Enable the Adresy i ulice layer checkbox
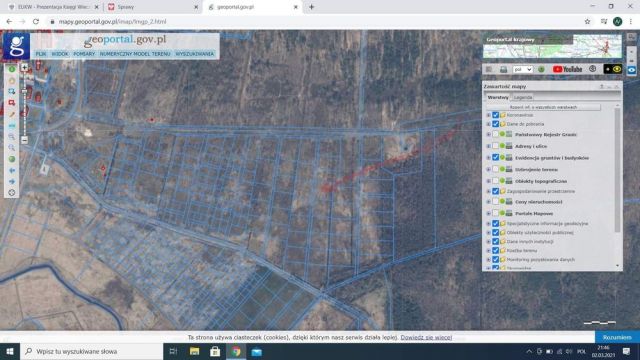Screen dimensions: 640x360 pyautogui.click(x=496, y=146)
